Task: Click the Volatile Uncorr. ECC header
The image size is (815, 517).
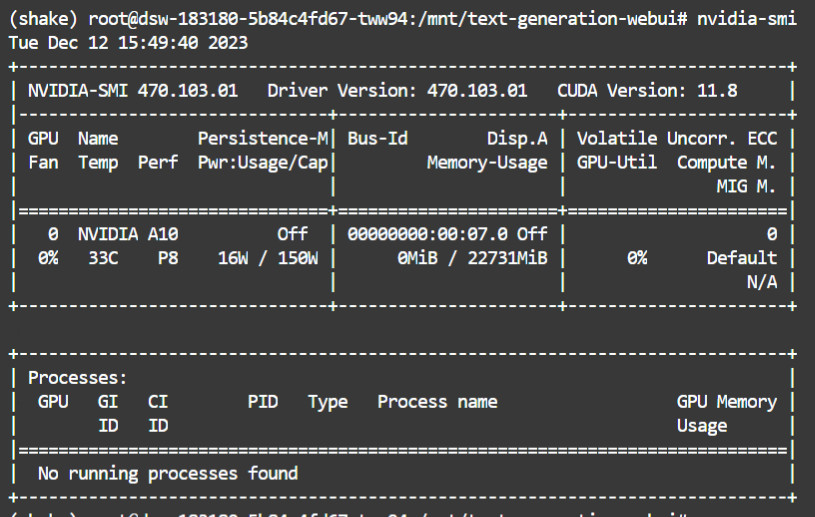Action: pyautogui.click(x=677, y=138)
